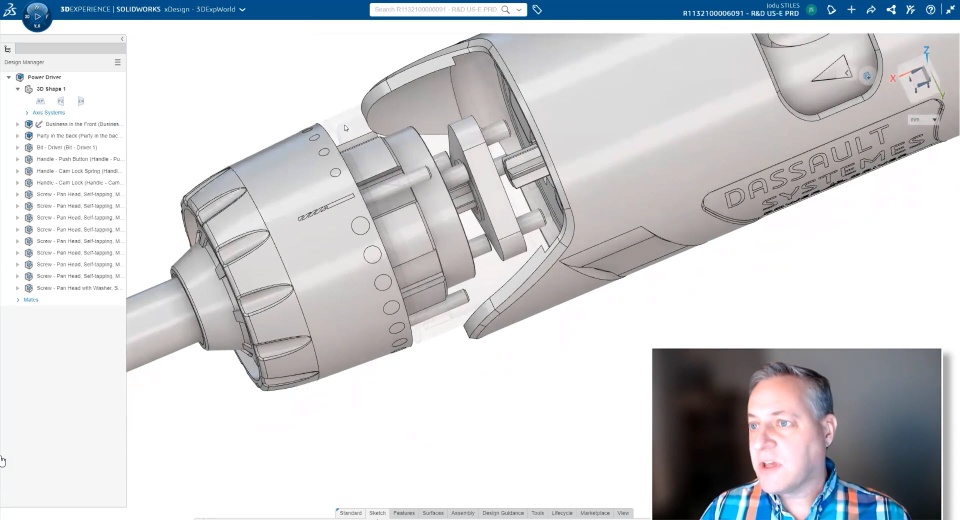Select the YZ plane icon
This screenshot has height=520, width=960.
(x=61, y=101)
